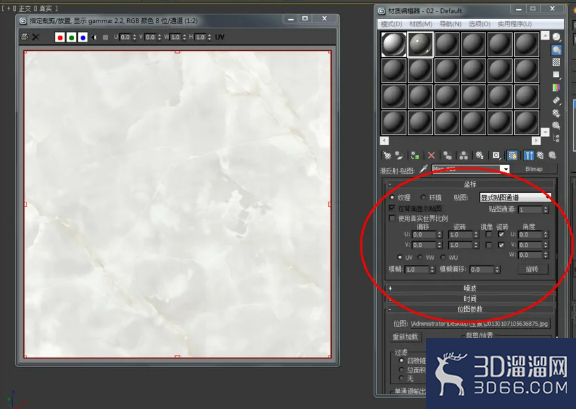Open the 选项(O) menu
Screen dimensions: 576x409
[x=479, y=24]
